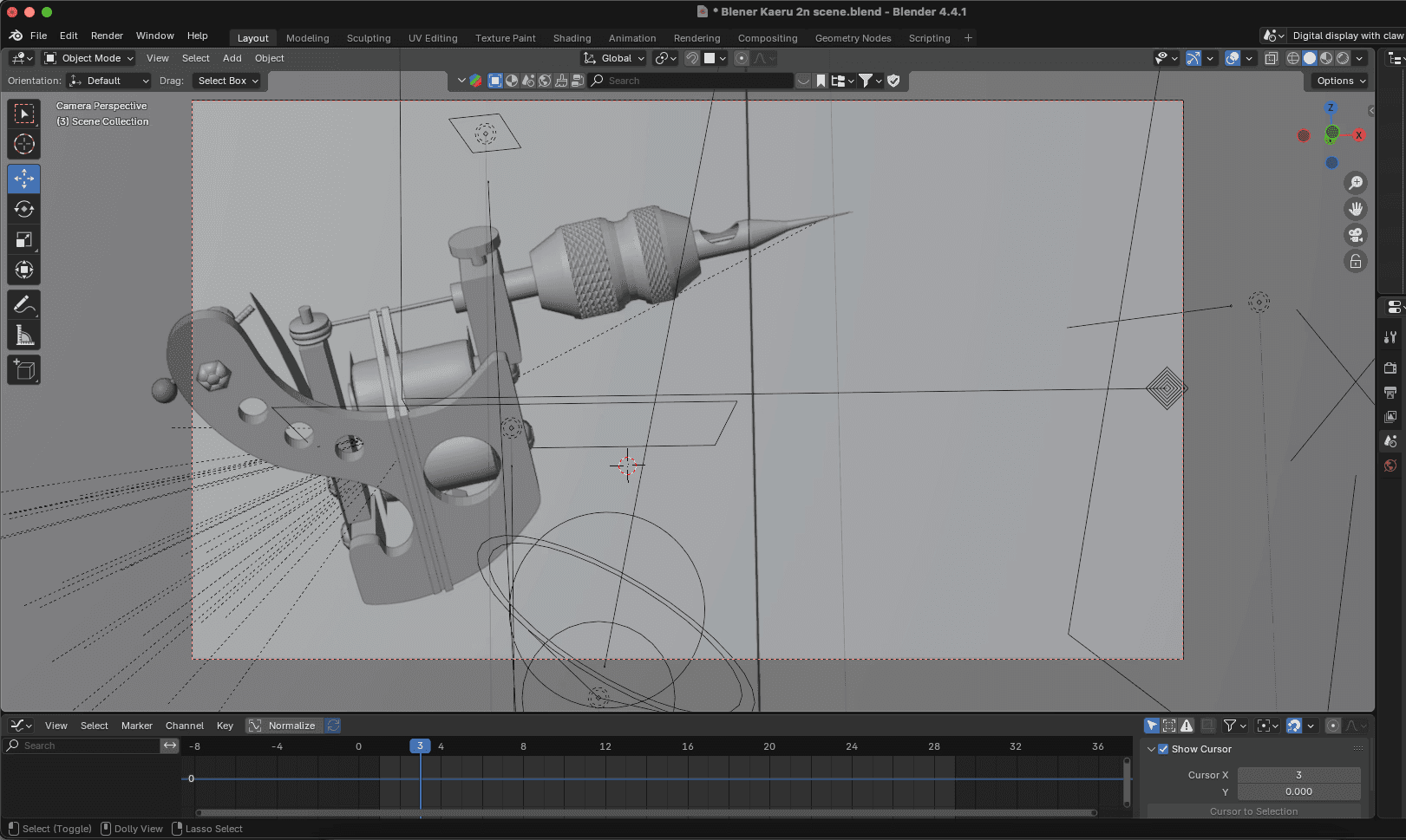1406x840 pixels.
Task: Click the Cursor to Selection button
Action: click(1253, 811)
